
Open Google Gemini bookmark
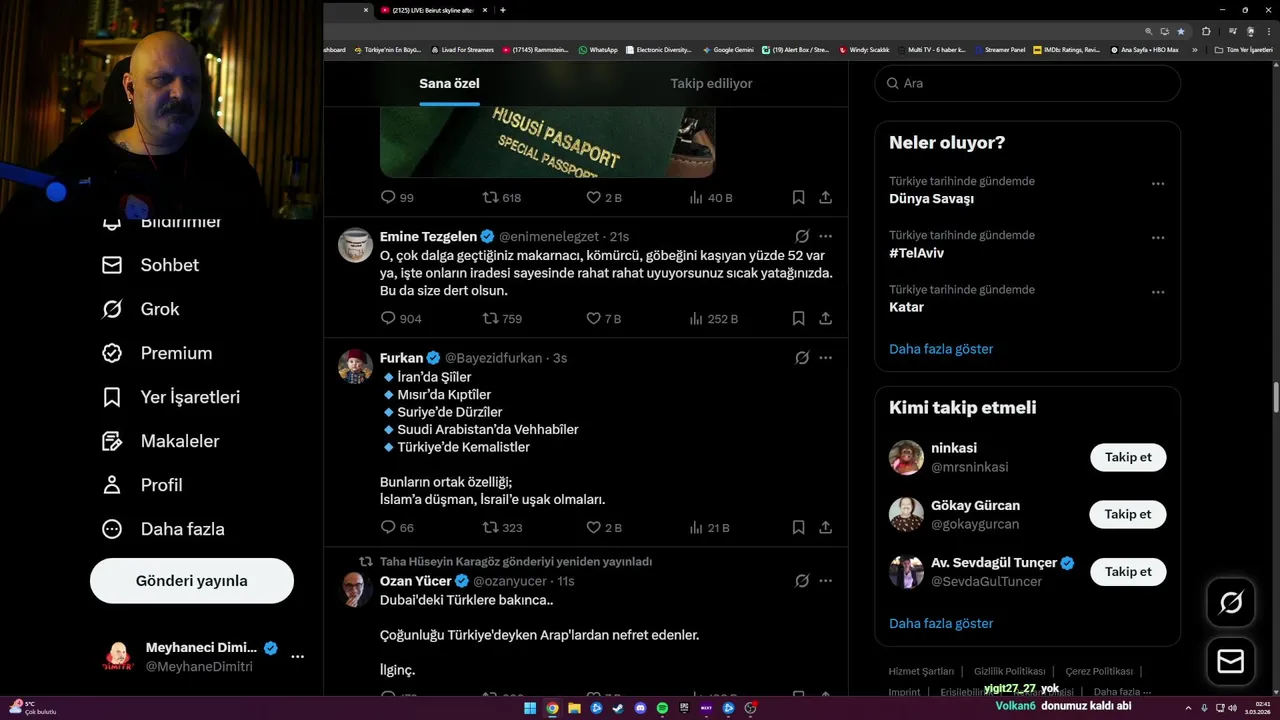(x=728, y=49)
